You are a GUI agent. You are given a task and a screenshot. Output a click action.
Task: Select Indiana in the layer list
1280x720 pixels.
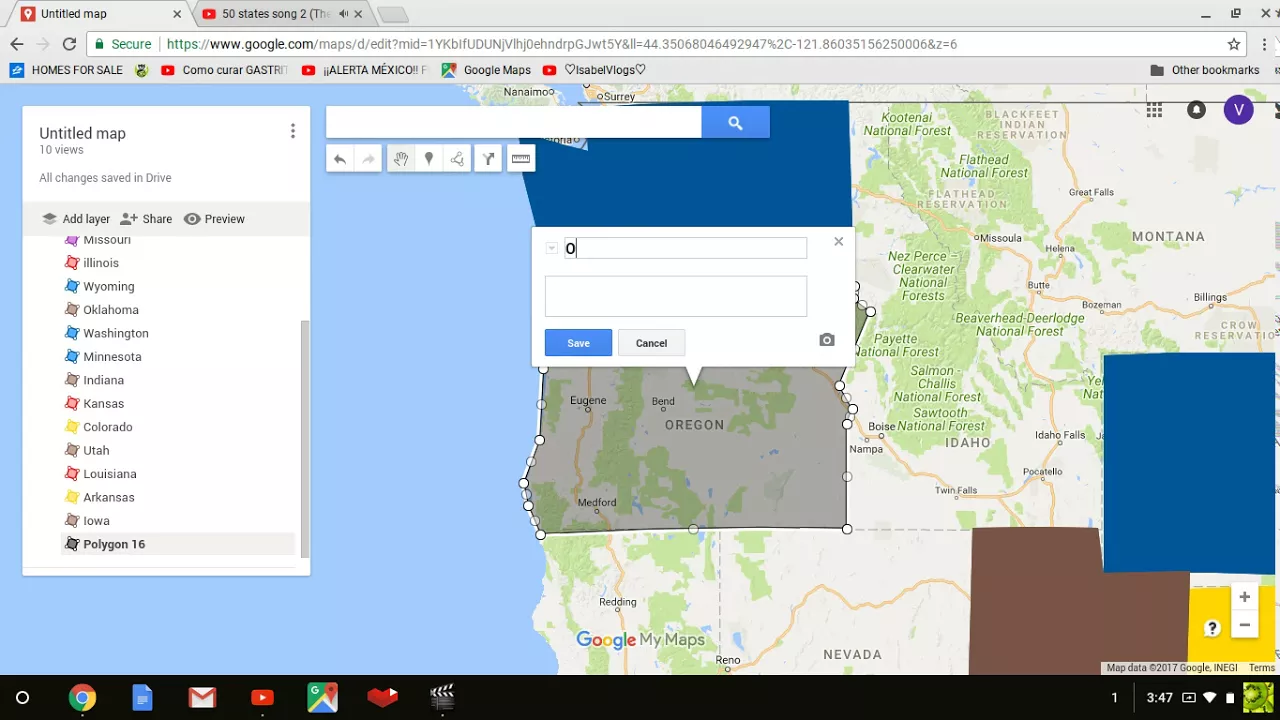pos(104,380)
